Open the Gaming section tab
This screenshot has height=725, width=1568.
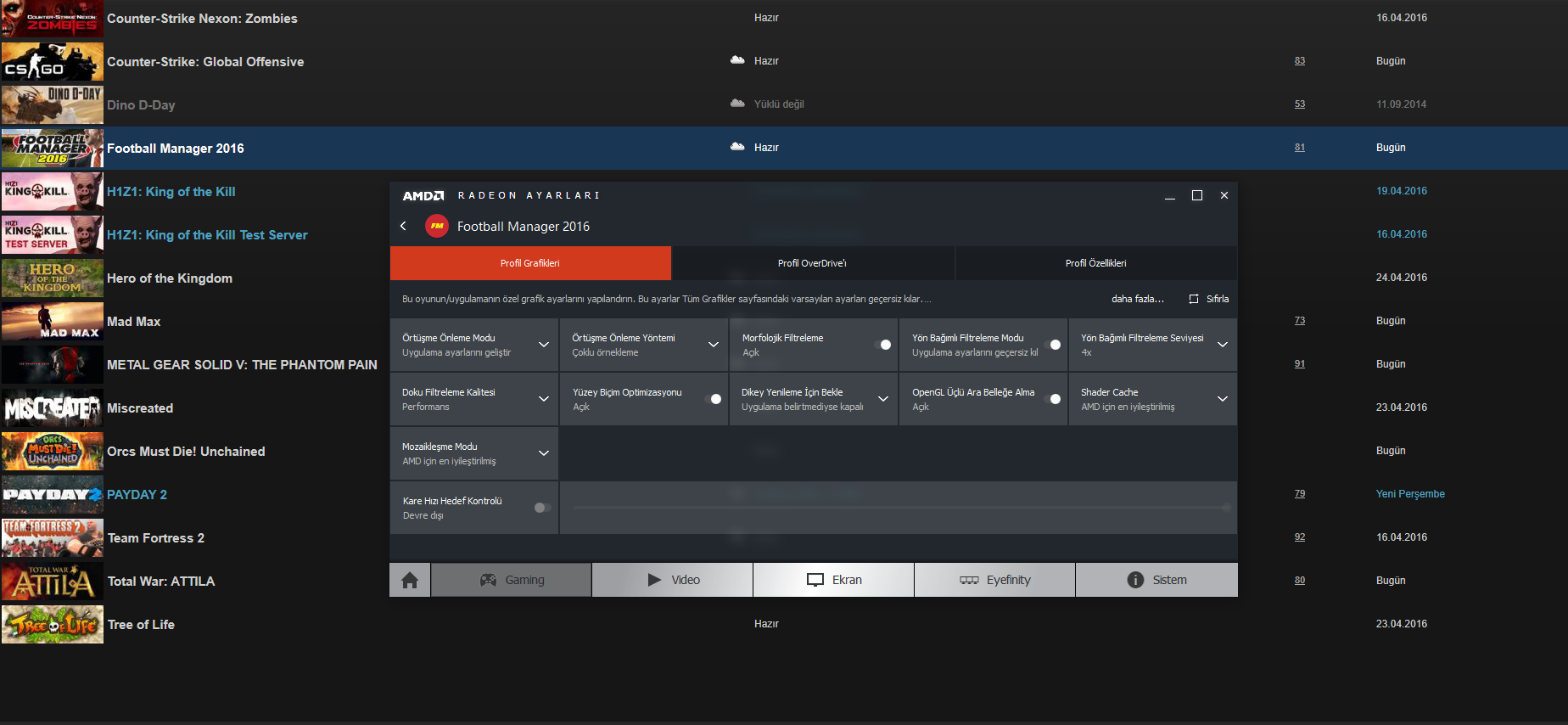pyautogui.click(x=512, y=580)
